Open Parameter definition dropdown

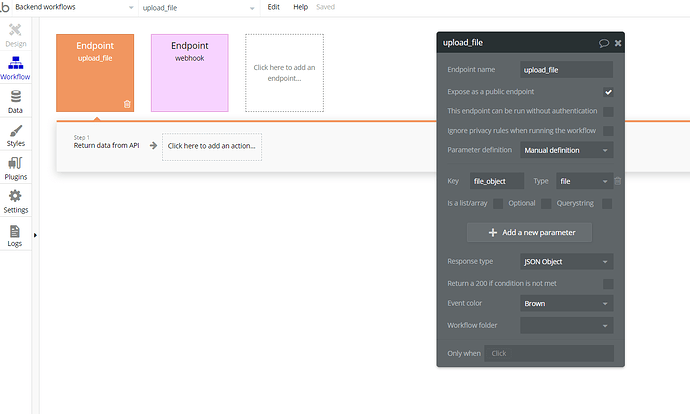(x=566, y=150)
